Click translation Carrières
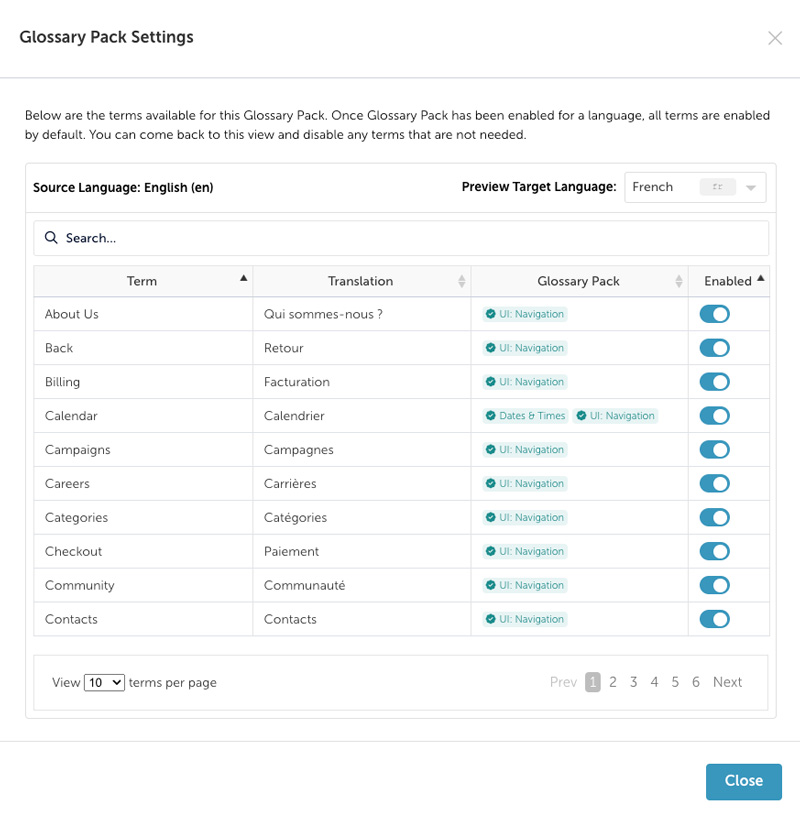This screenshot has height=821, width=800. tap(290, 483)
